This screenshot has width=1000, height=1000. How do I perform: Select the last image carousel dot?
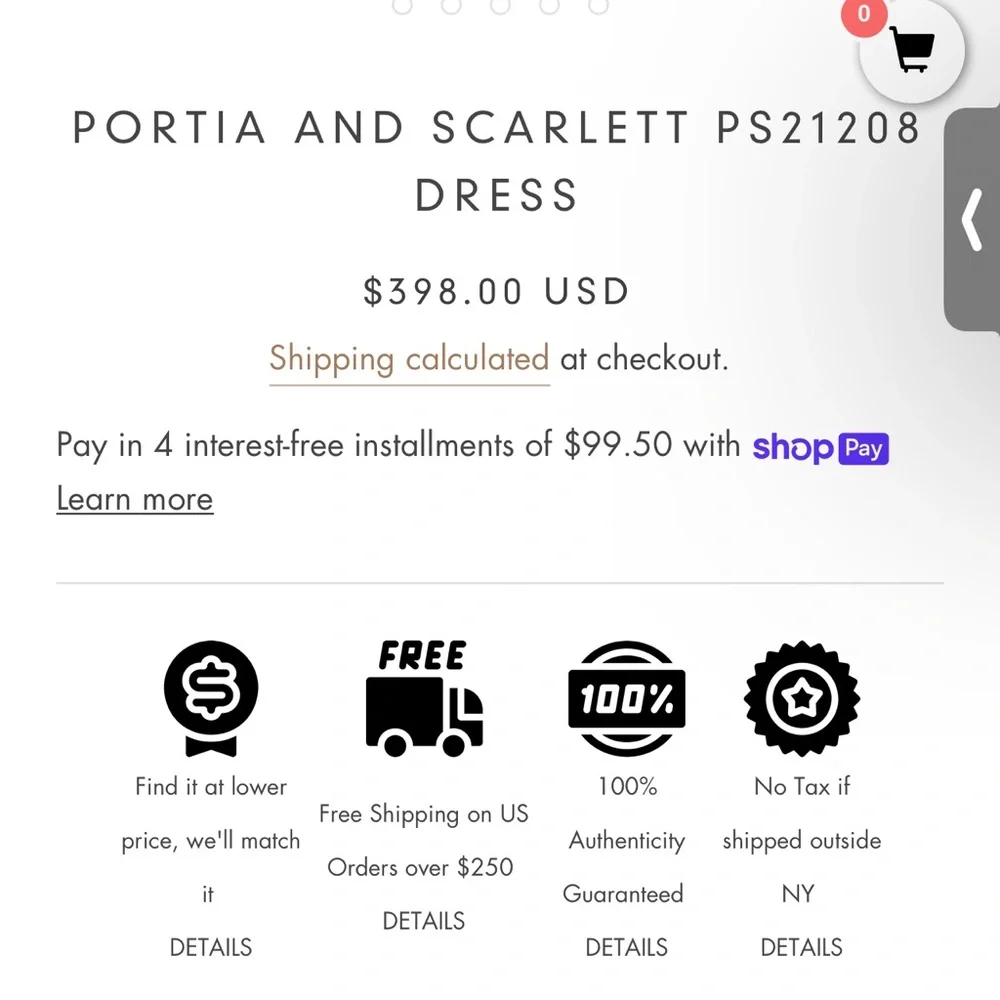598,6
